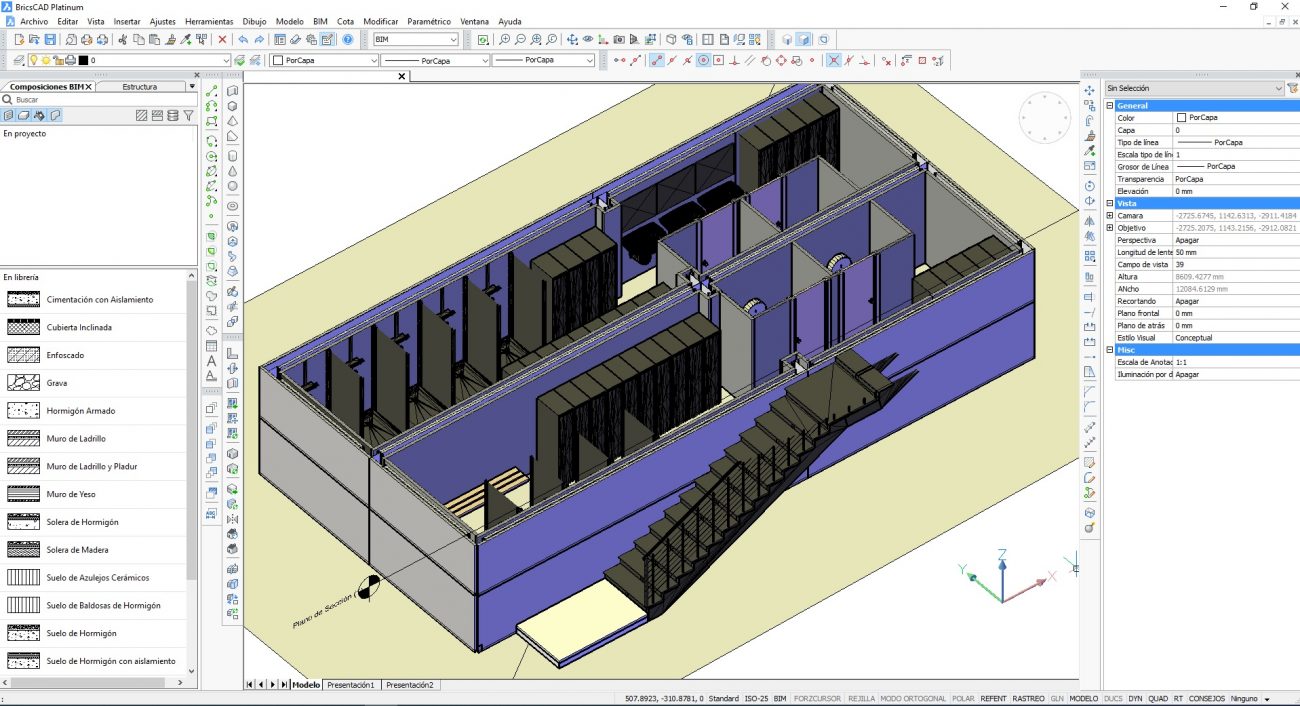The width and height of the screenshot is (1300, 706).
Task: Toggle REJILLA grid in status bar
Action: [x=861, y=699]
